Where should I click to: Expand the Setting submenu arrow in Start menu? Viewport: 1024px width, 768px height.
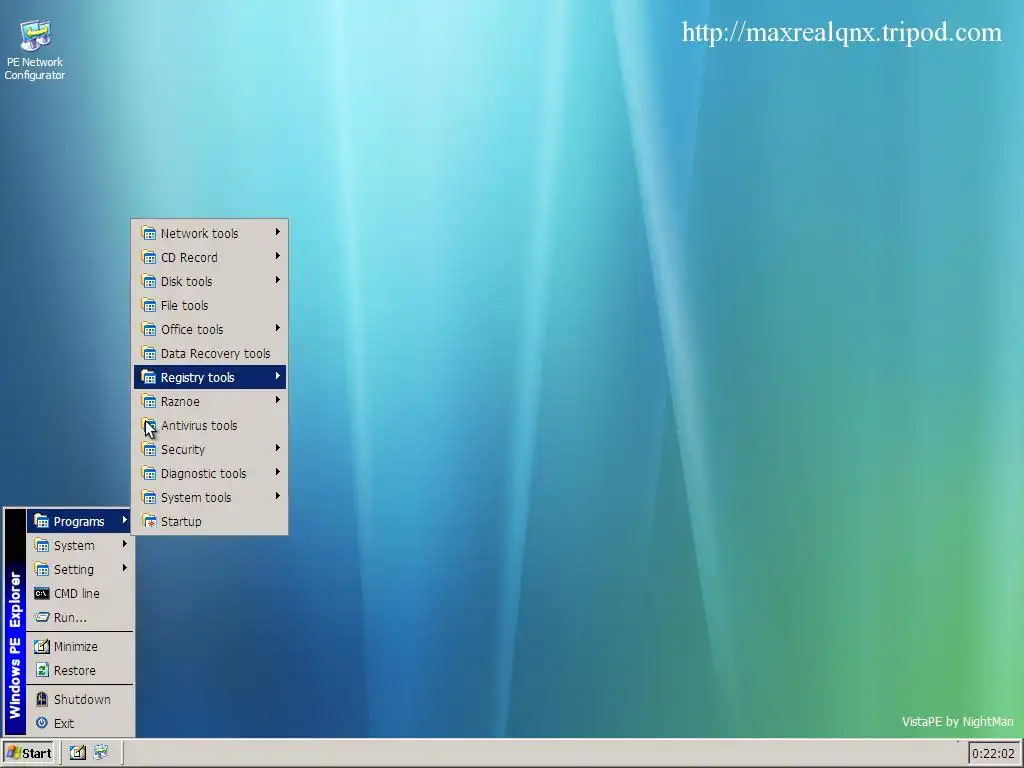(x=124, y=568)
